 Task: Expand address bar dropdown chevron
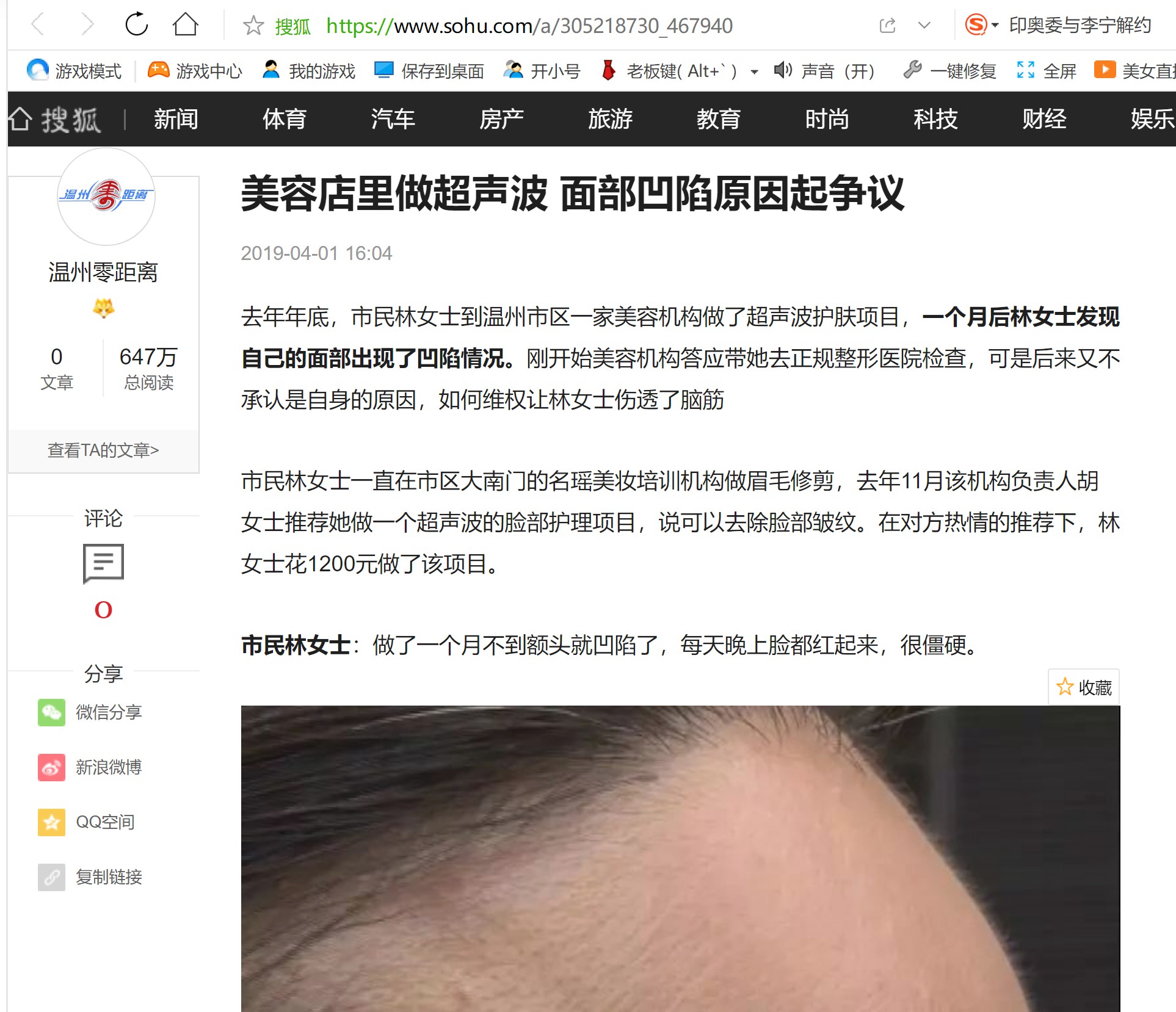tap(924, 26)
